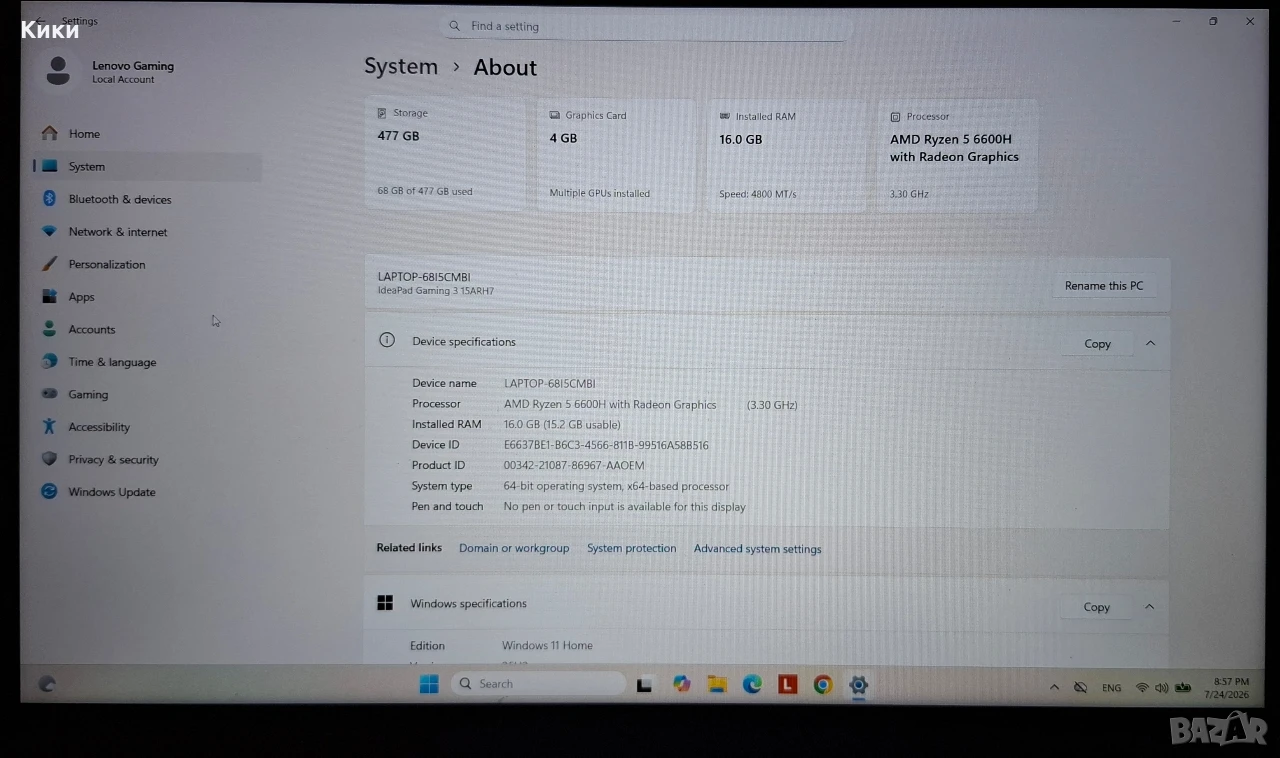
Task: Open the Windows Start menu
Action: (x=429, y=684)
